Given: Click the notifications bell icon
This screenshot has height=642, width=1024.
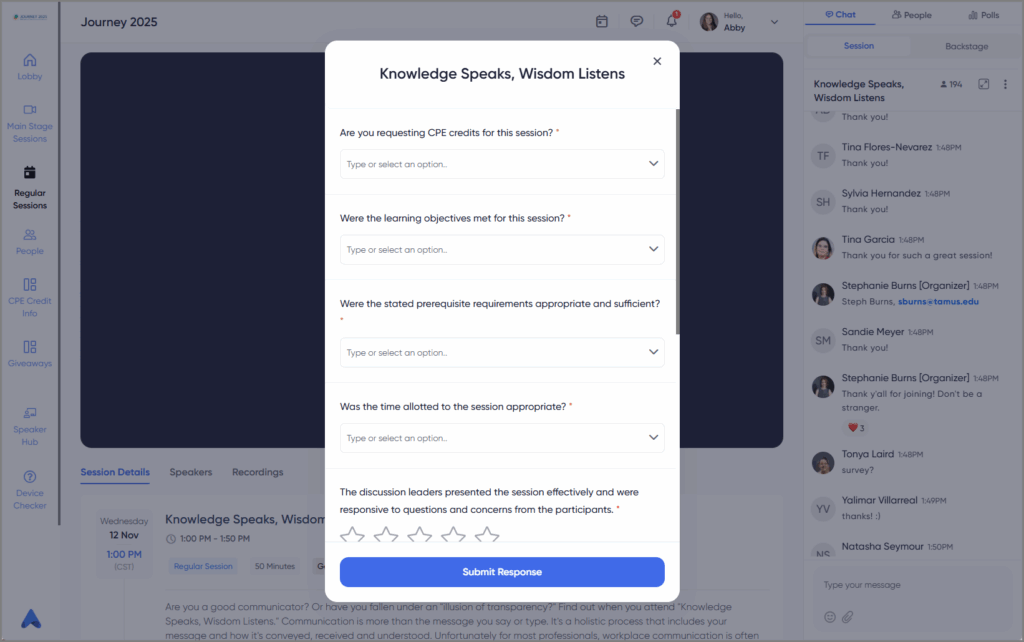Looking at the screenshot, I should coord(671,21).
